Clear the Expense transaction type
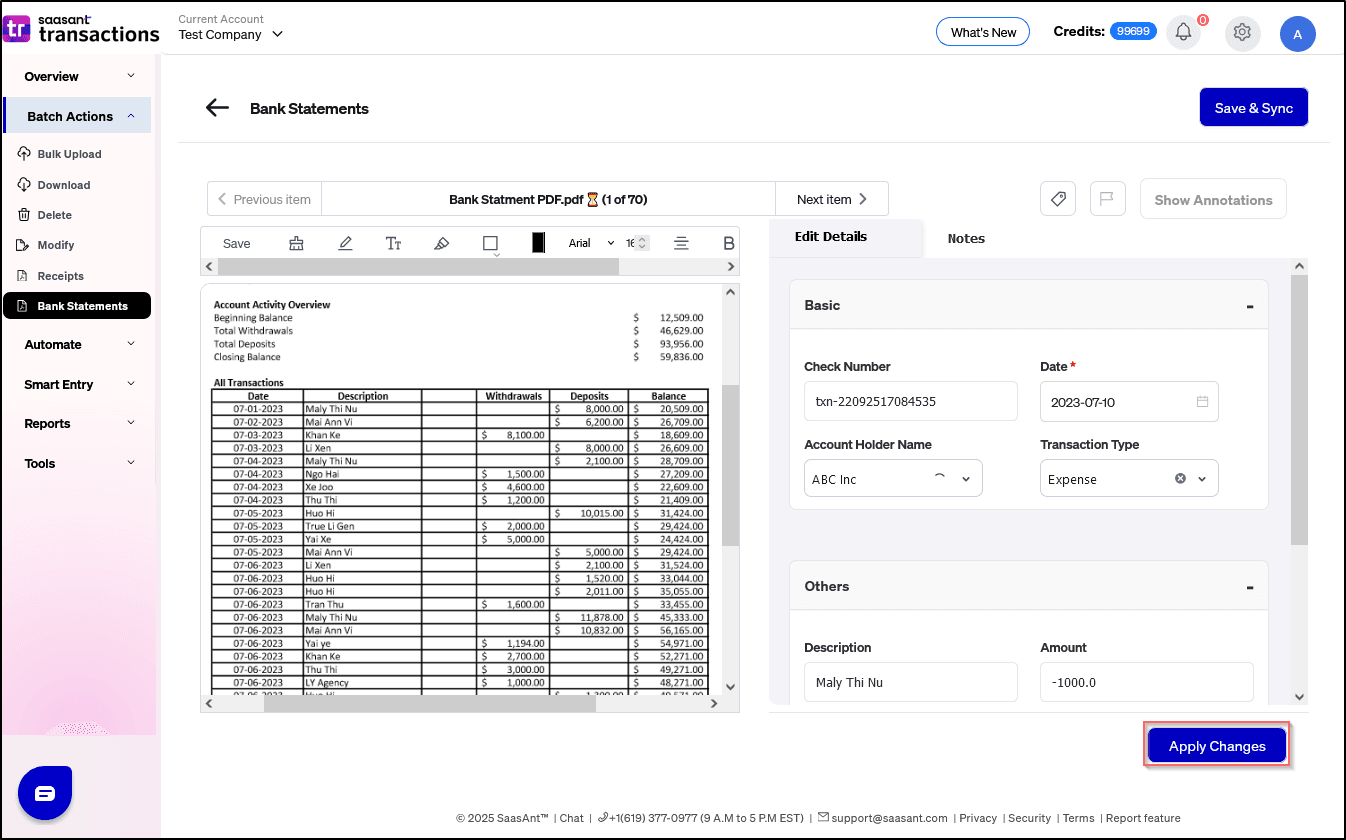The image size is (1346, 840). point(1180,479)
